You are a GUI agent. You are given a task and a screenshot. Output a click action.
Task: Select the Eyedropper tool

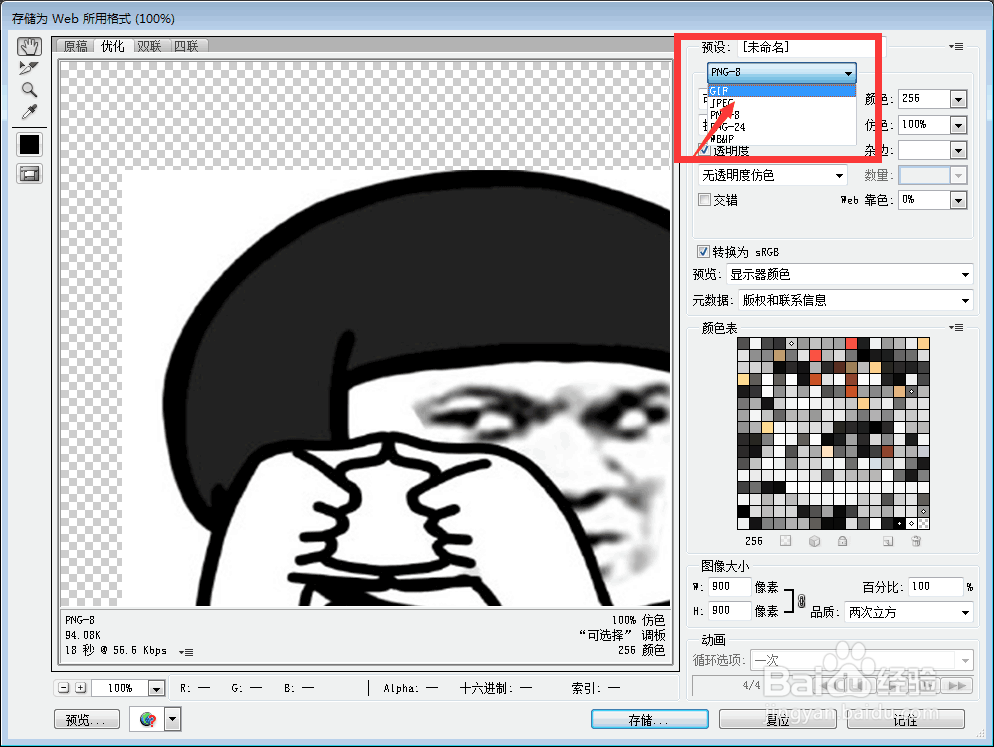point(29,112)
